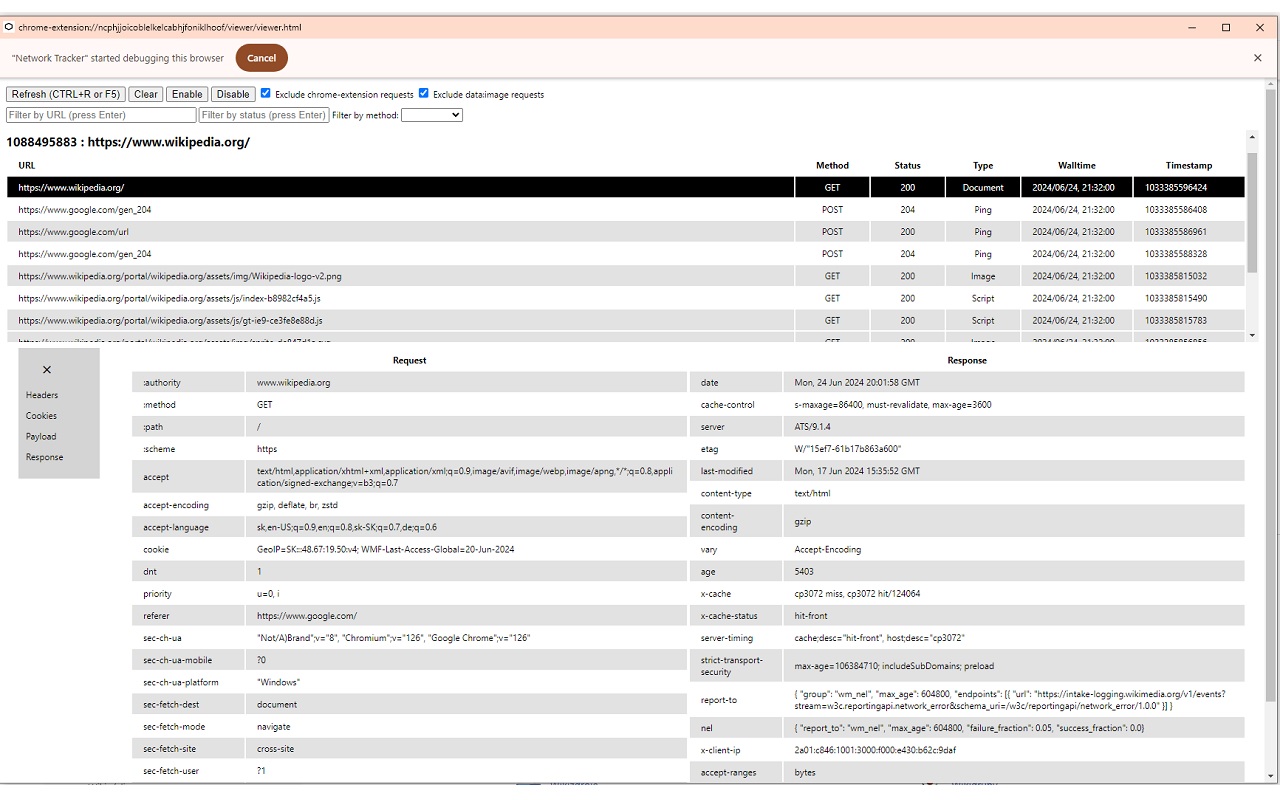Click the Response section heading
1280x800 pixels.
(967, 360)
